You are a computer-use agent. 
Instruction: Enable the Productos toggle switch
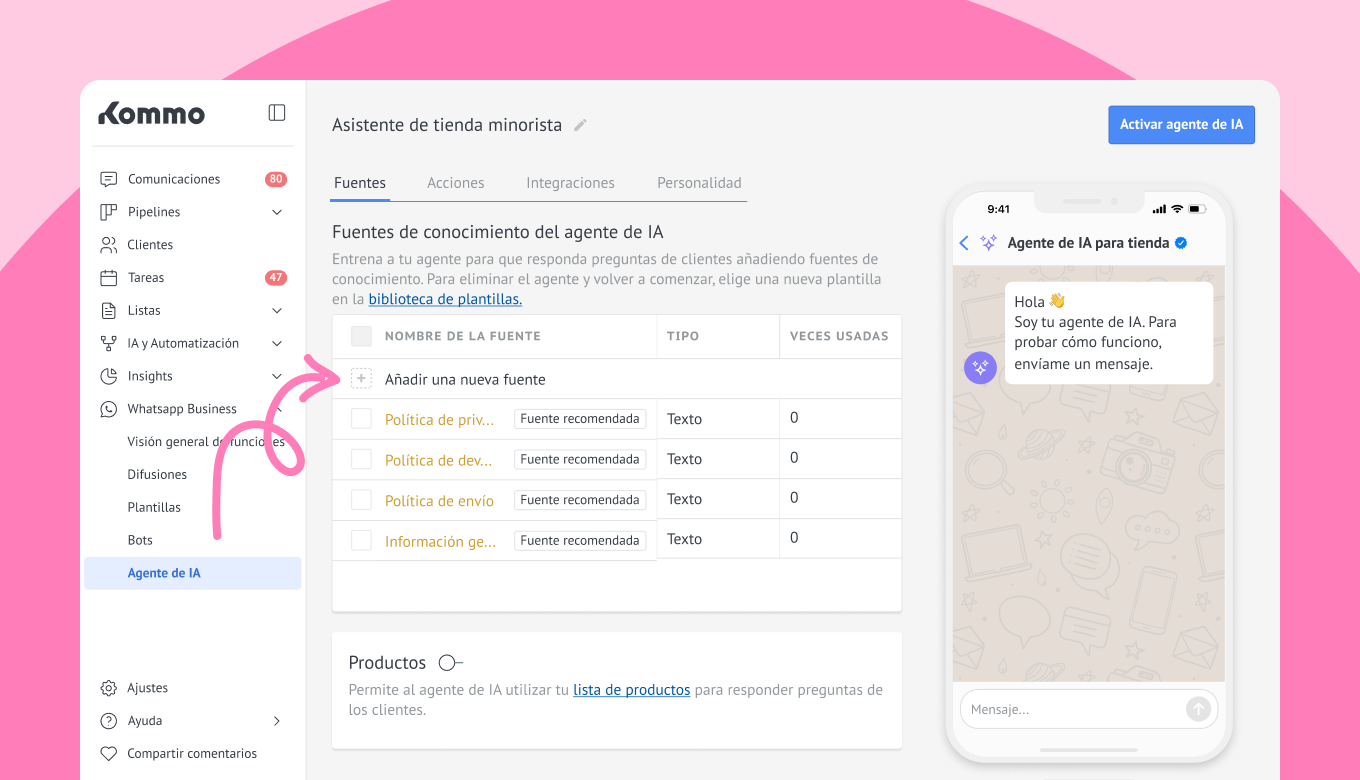450,663
